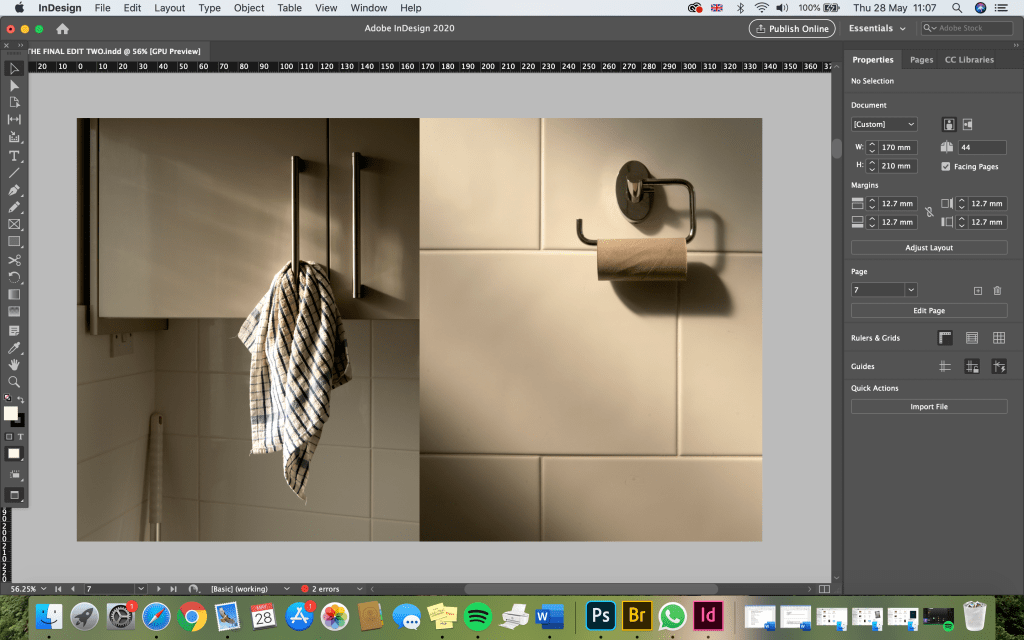Uncheck the Facing Pages checkbox
The width and height of the screenshot is (1024, 640).
(x=946, y=166)
